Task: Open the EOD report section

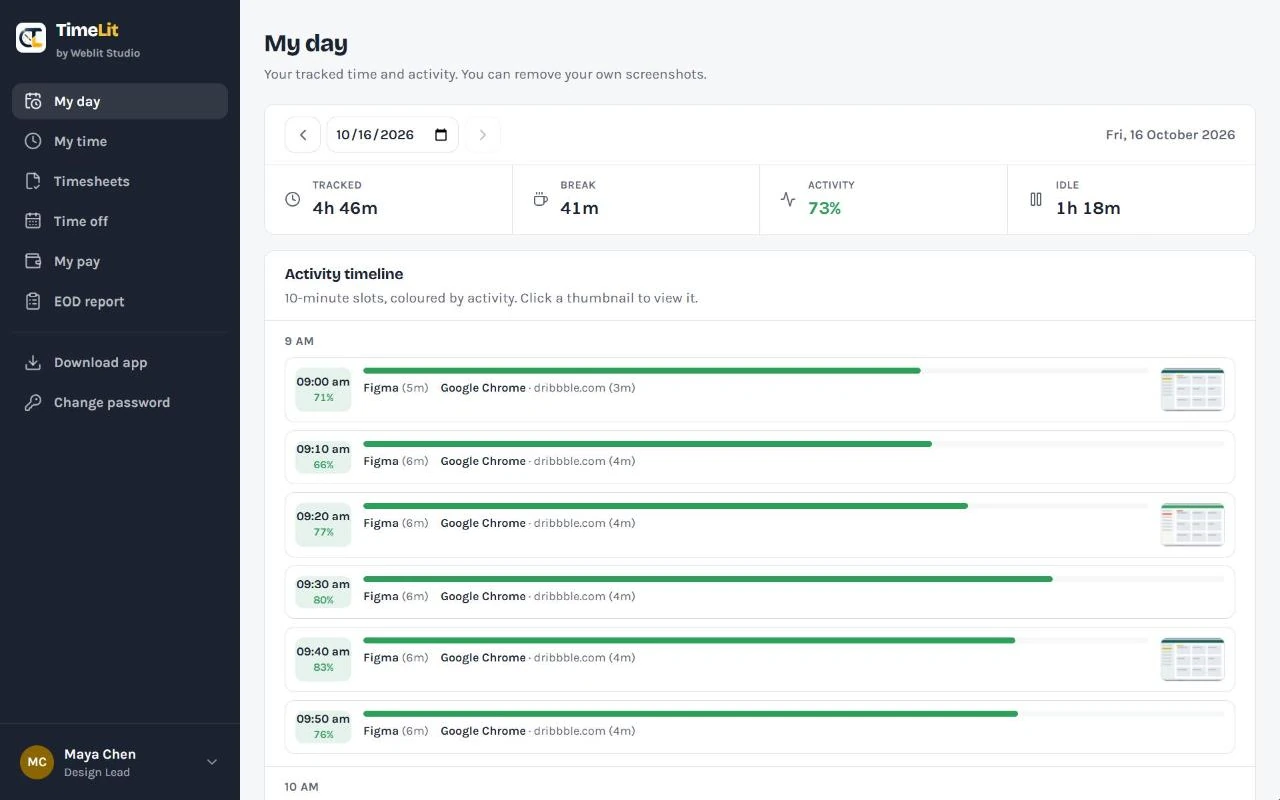Action: tap(120, 301)
